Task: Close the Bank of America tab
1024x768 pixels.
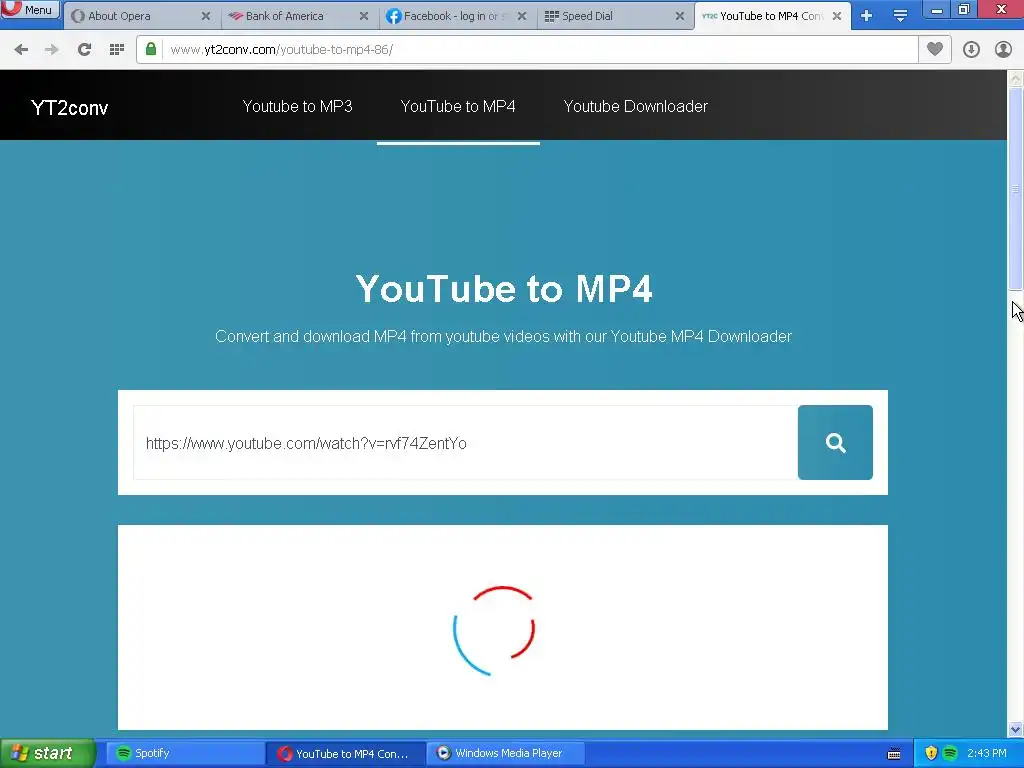Action: coord(364,16)
